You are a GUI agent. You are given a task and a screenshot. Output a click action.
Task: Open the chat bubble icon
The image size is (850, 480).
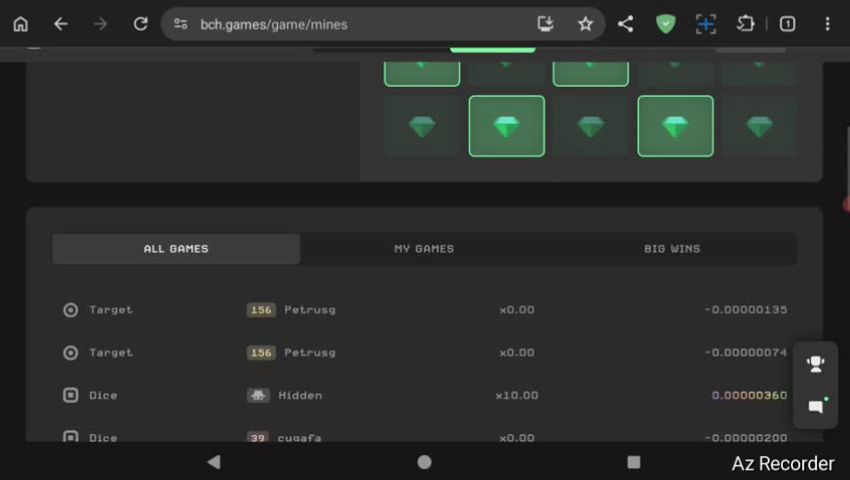tap(816, 406)
